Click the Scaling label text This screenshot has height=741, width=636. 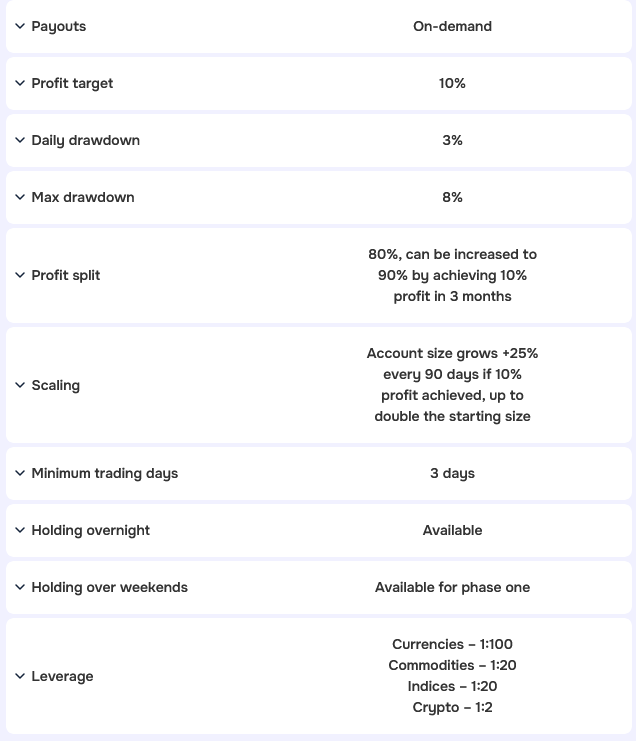[x=55, y=385]
